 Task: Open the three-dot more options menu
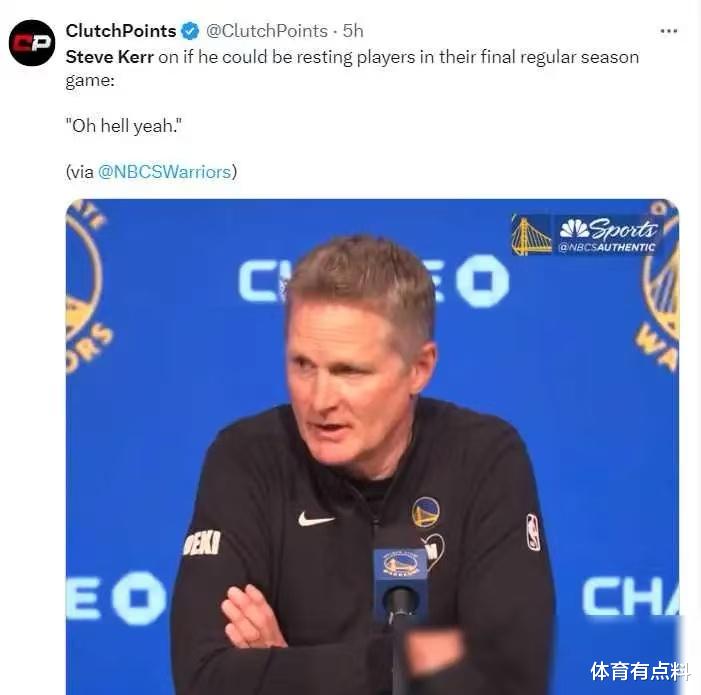pos(668,31)
